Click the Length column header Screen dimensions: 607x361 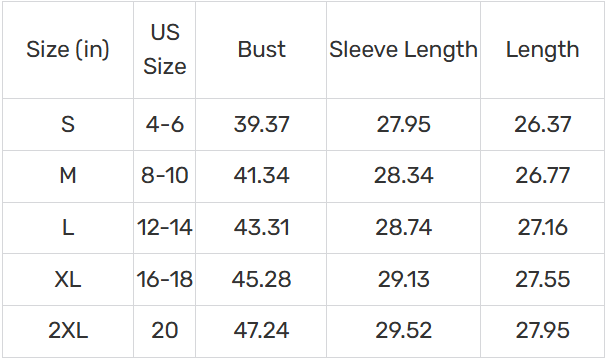(542, 50)
